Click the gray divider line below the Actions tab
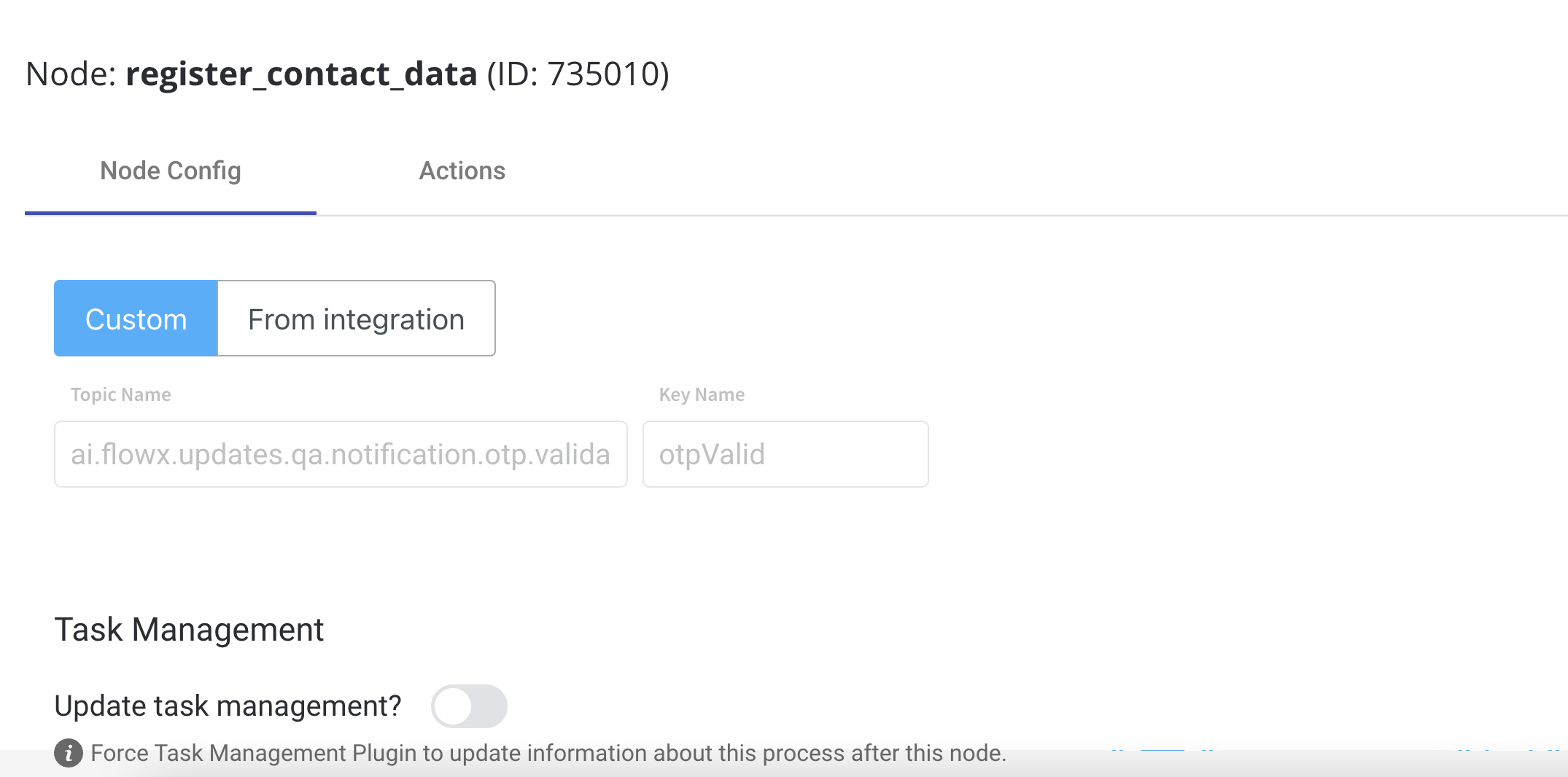Image resolution: width=1568 pixels, height=777 pixels. (942, 215)
